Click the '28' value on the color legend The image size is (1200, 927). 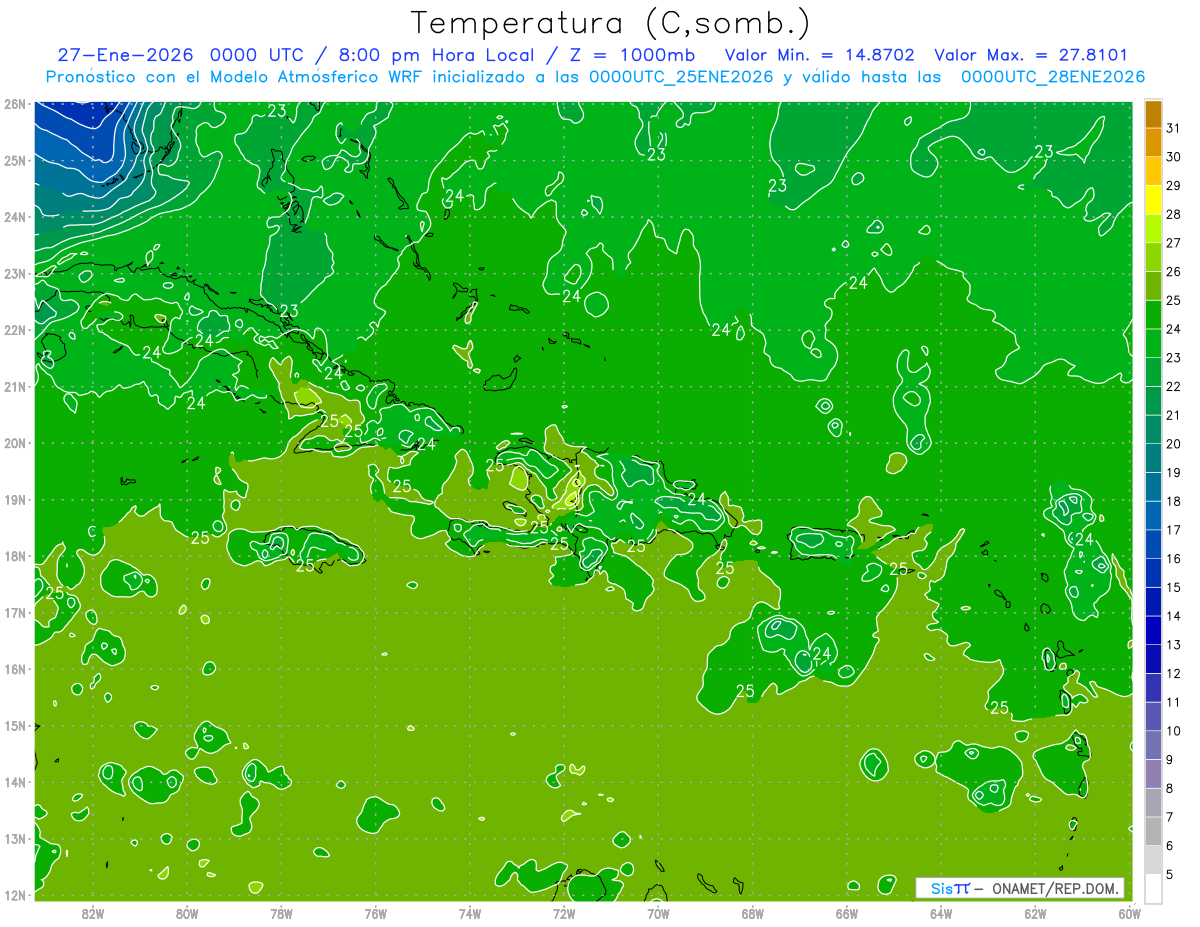[1173, 214]
